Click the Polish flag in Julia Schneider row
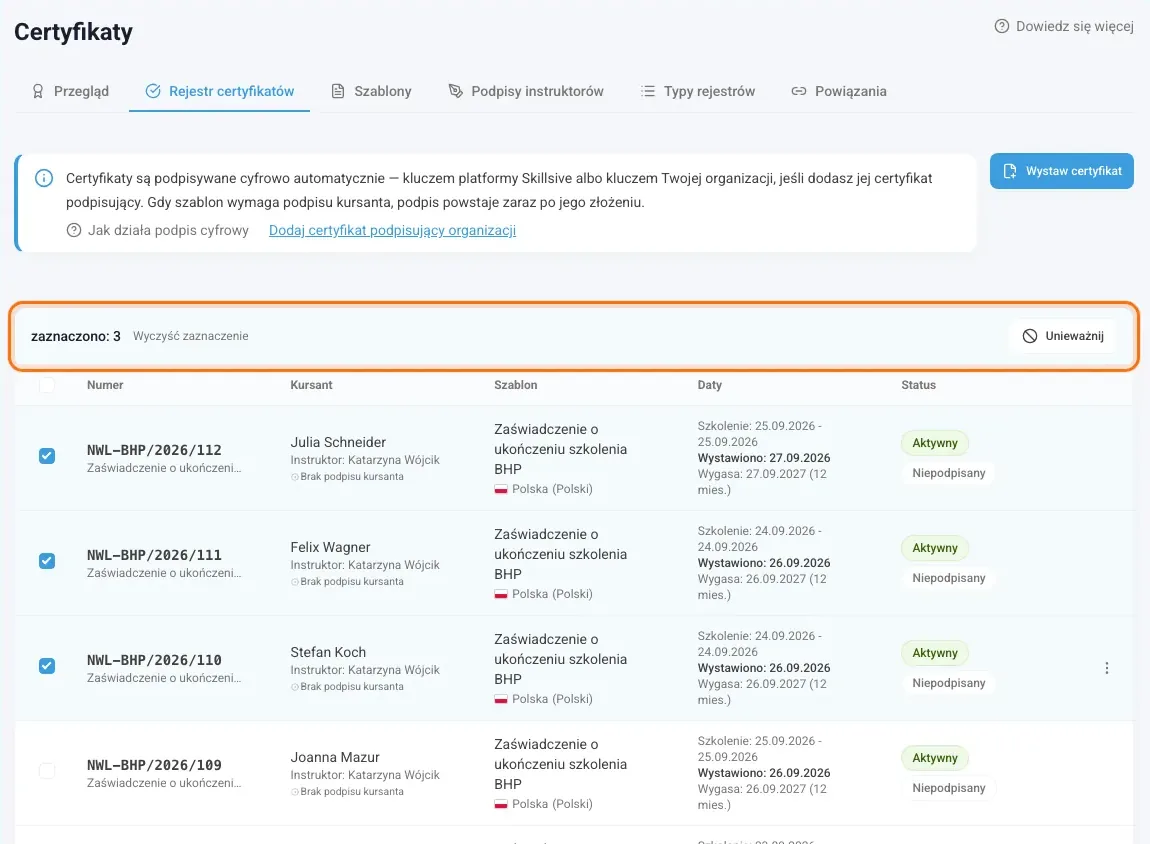1150x844 pixels. pos(501,489)
